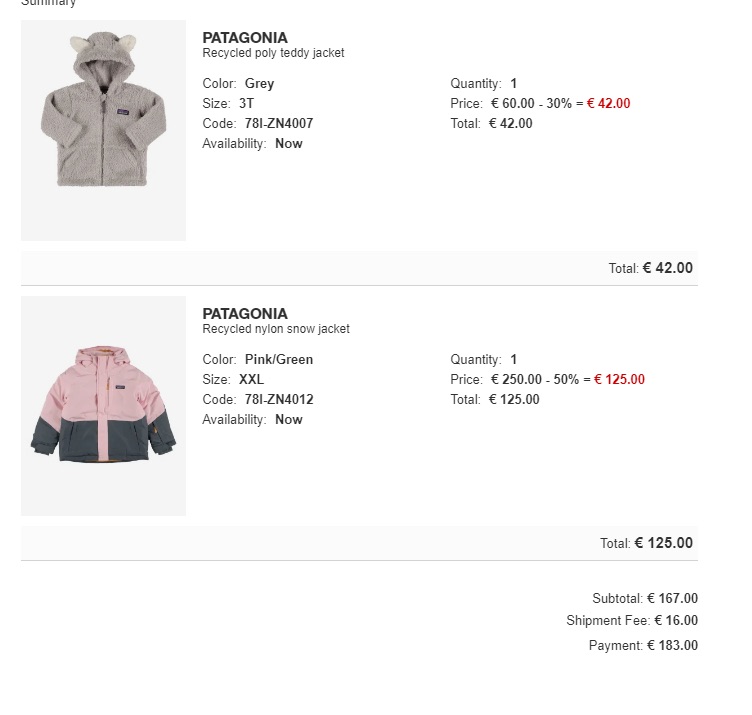Viewport: 752px width, 715px height.
Task: Click the original price € 60.00 - 30%
Action: tap(530, 104)
